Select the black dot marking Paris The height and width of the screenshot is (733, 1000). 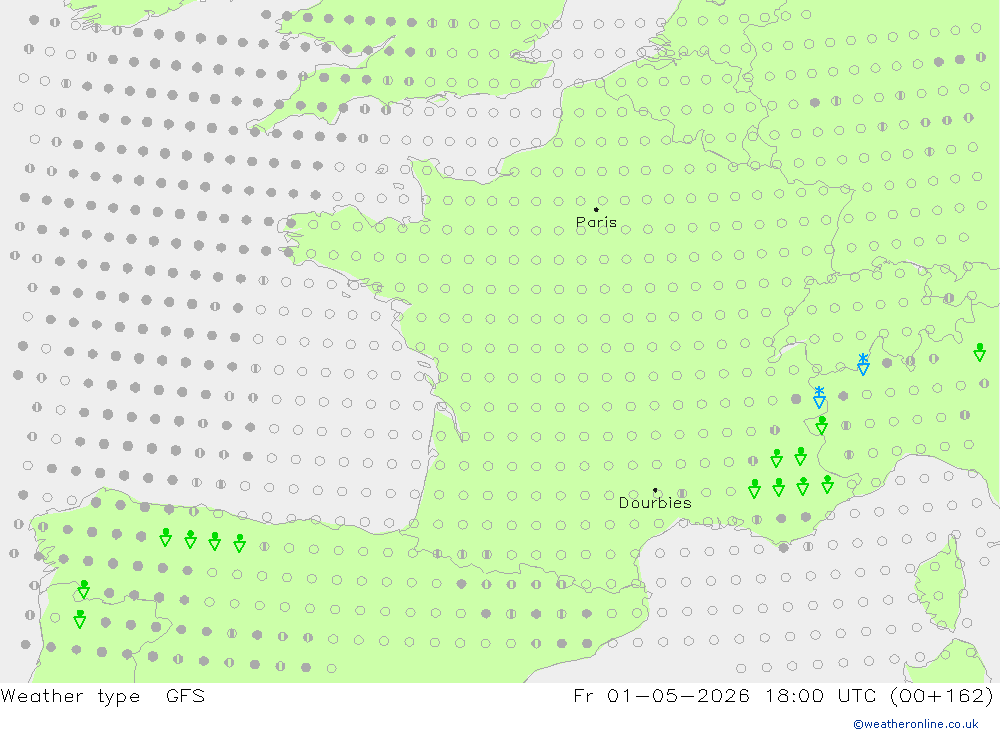pyautogui.click(x=596, y=209)
